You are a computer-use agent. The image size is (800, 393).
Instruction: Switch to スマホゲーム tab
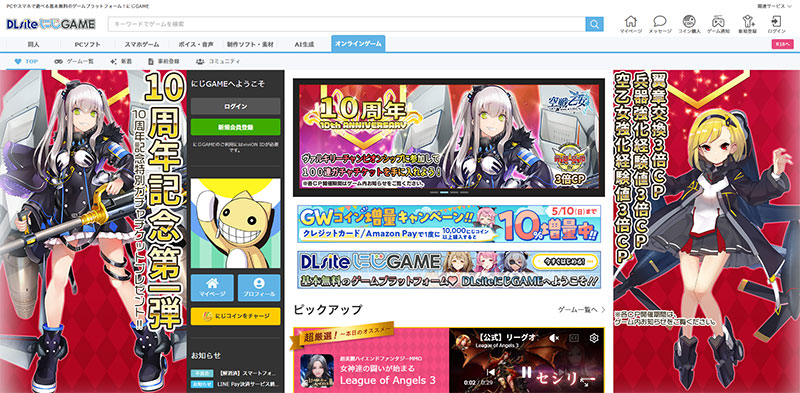tap(142, 44)
